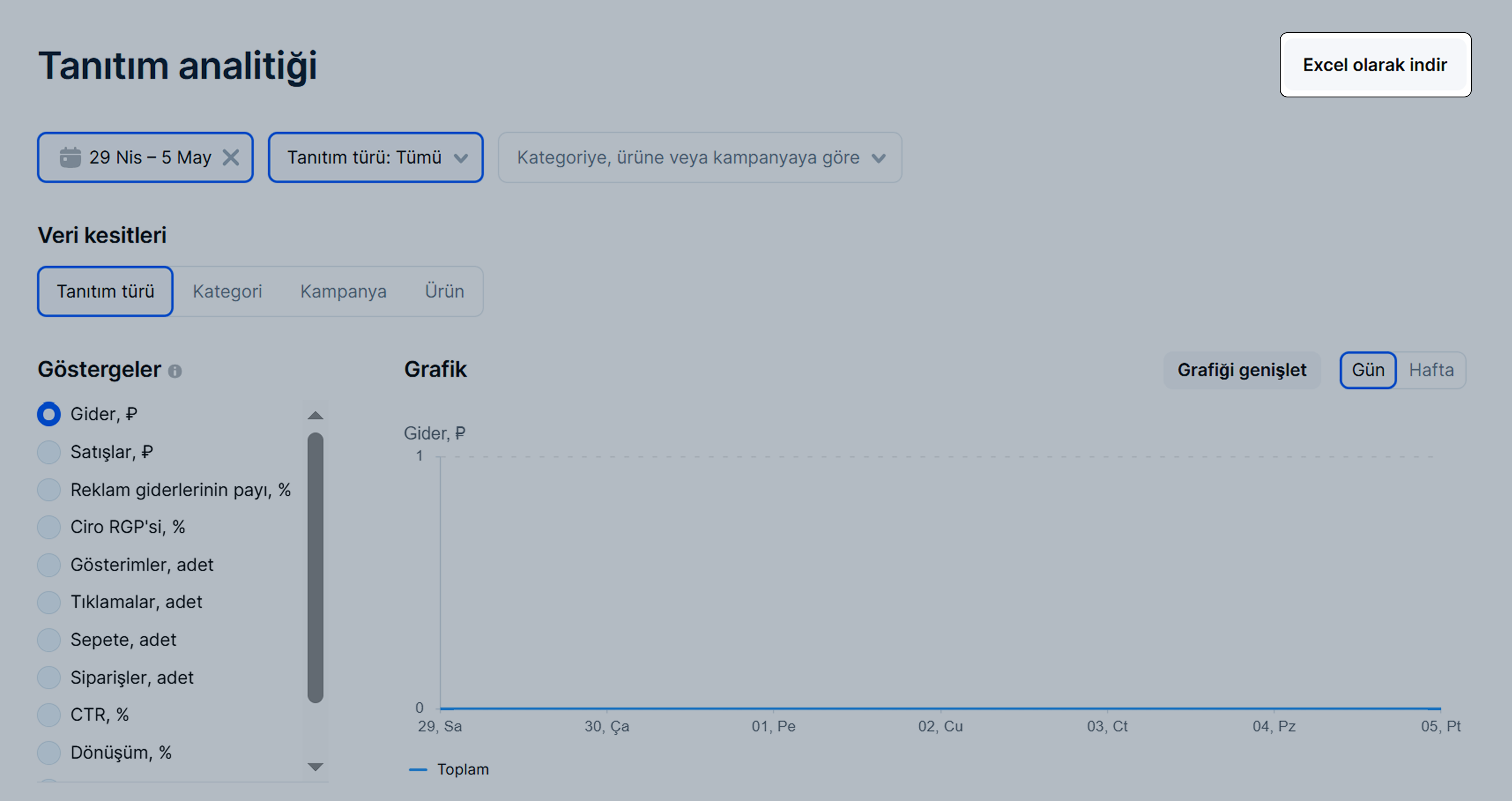Select the Satışlar, ₽ indicator

coord(49,452)
